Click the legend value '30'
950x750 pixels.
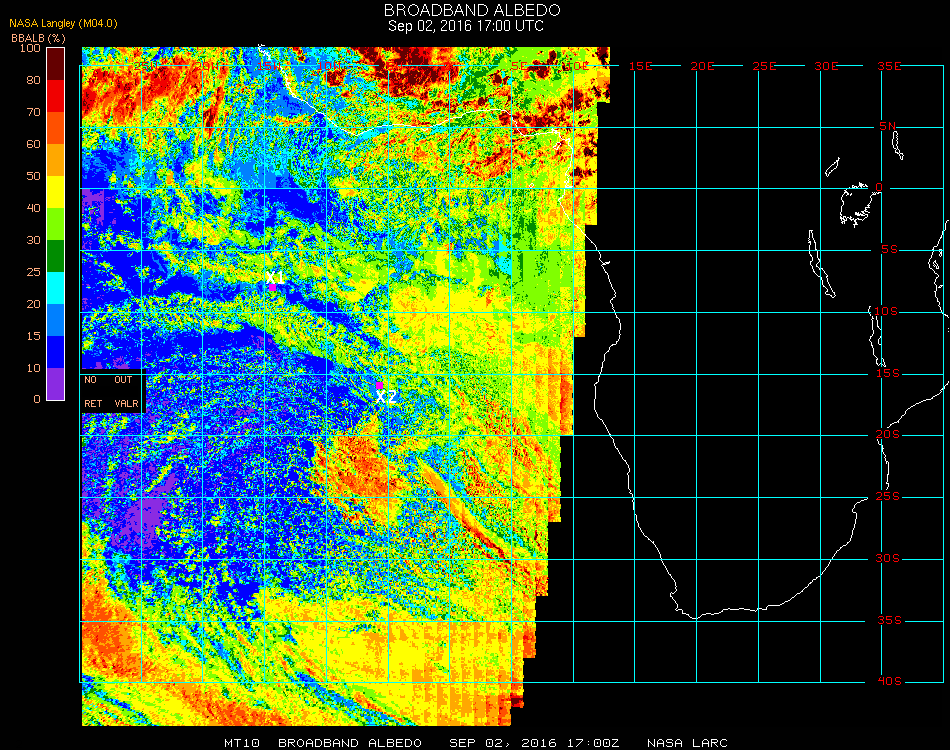[x=33, y=241]
